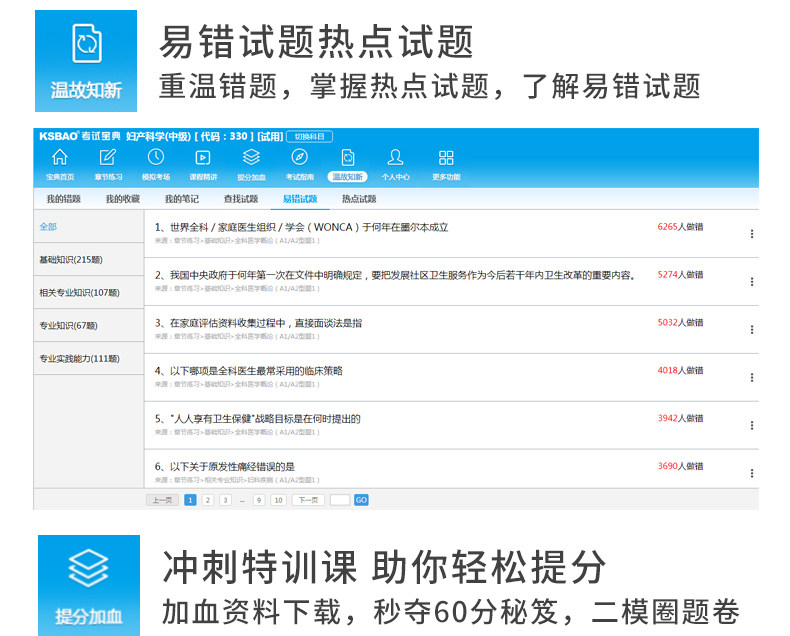This screenshot has height=636, width=790.
Task: Click 妇产科学(中级) subject title
Action: pos(158,136)
